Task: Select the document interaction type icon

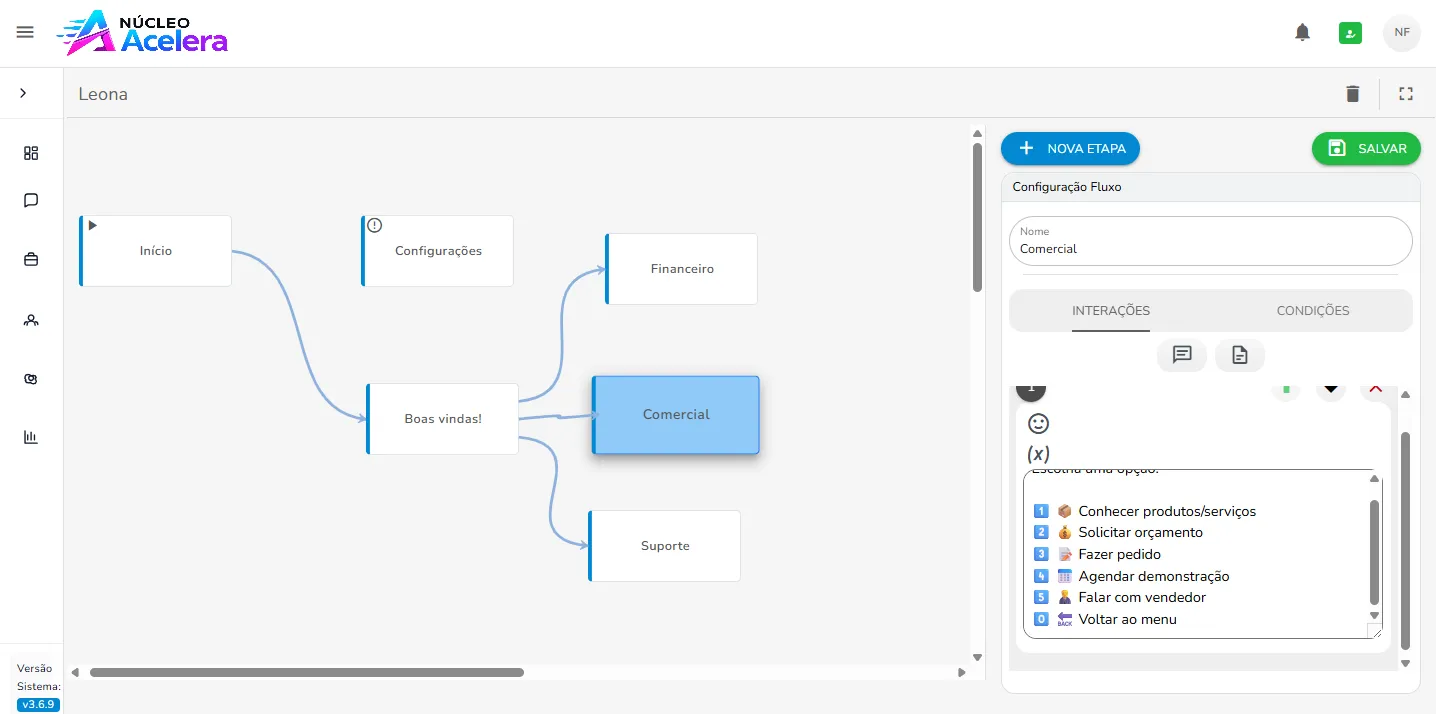Action: tap(1240, 355)
